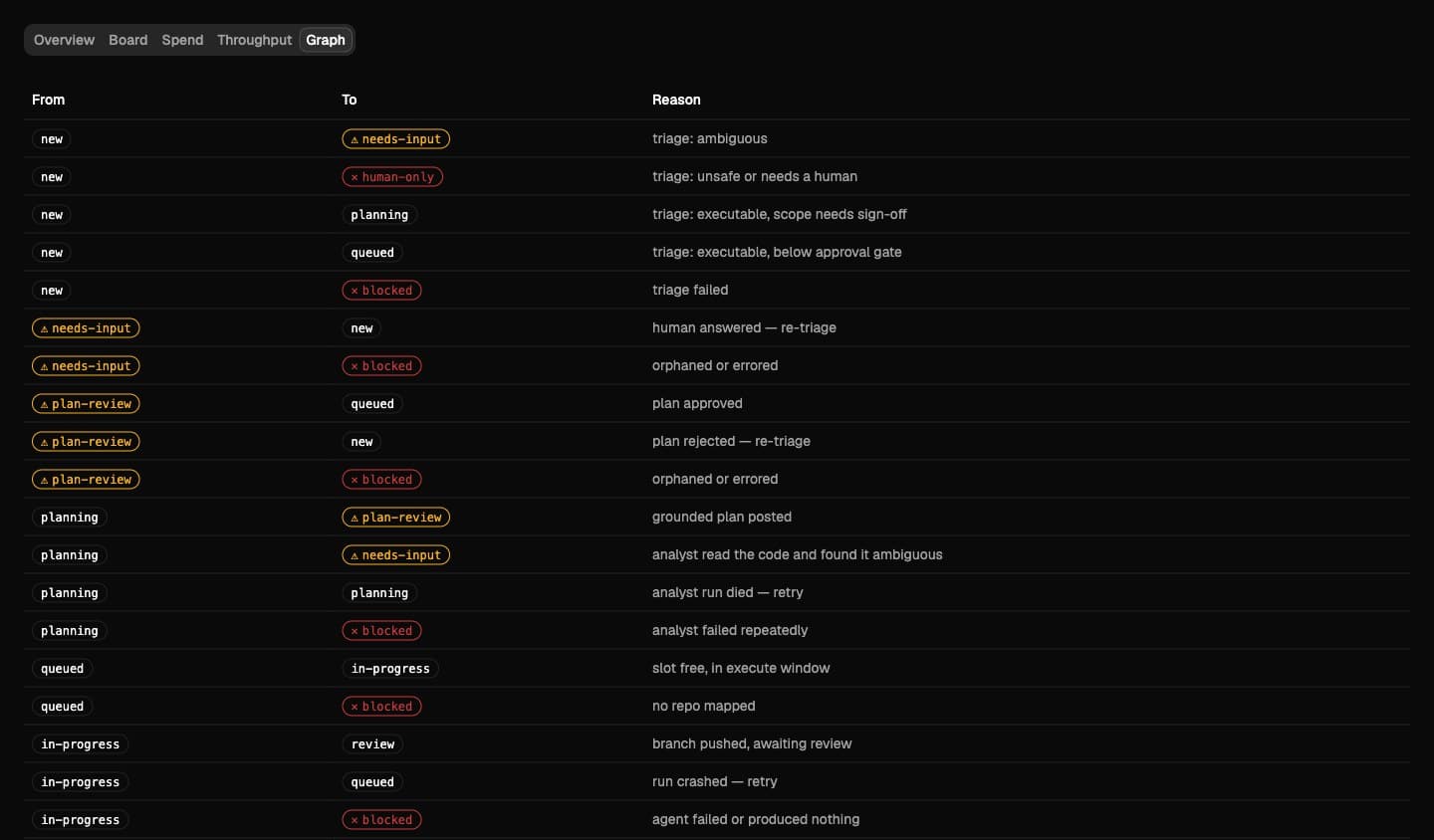Click the reason 'plan rejected — re-triage'
The height and width of the screenshot is (840, 1434).
click(731, 442)
